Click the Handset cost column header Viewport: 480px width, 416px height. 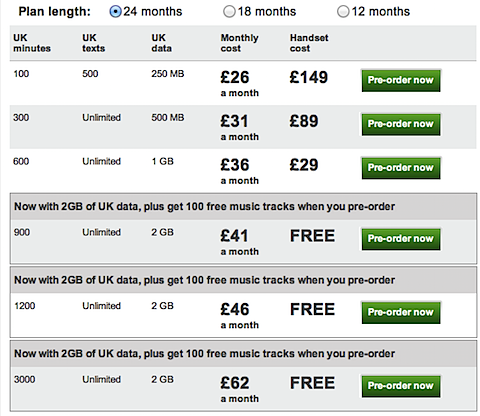tap(309, 43)
